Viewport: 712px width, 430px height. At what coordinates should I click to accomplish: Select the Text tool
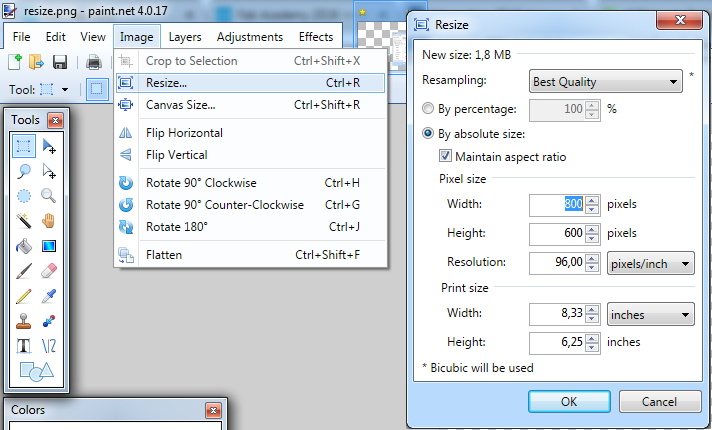[x=24, y=346]
